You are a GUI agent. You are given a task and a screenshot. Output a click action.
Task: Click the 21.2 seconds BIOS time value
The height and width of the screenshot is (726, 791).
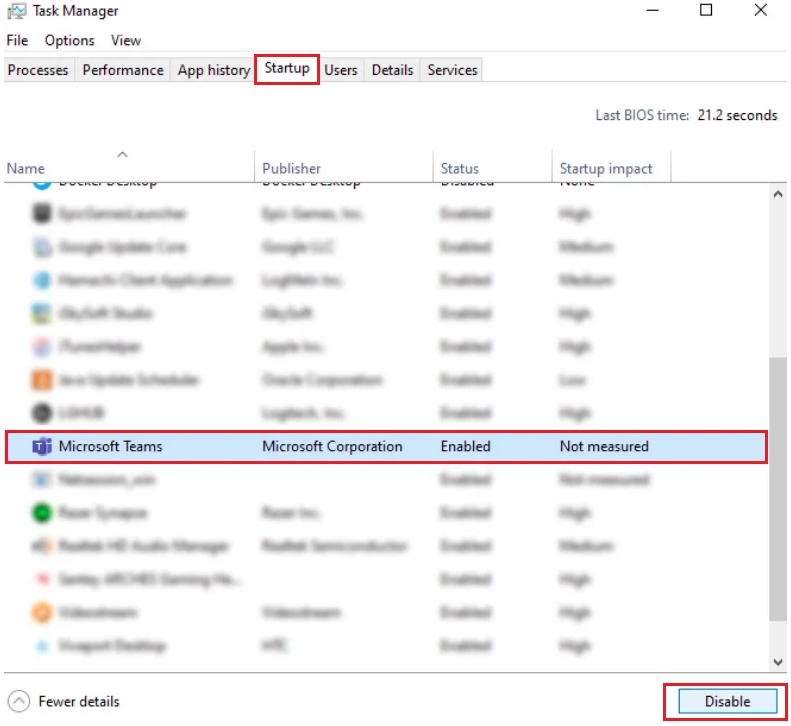click(x=737, y=116)
